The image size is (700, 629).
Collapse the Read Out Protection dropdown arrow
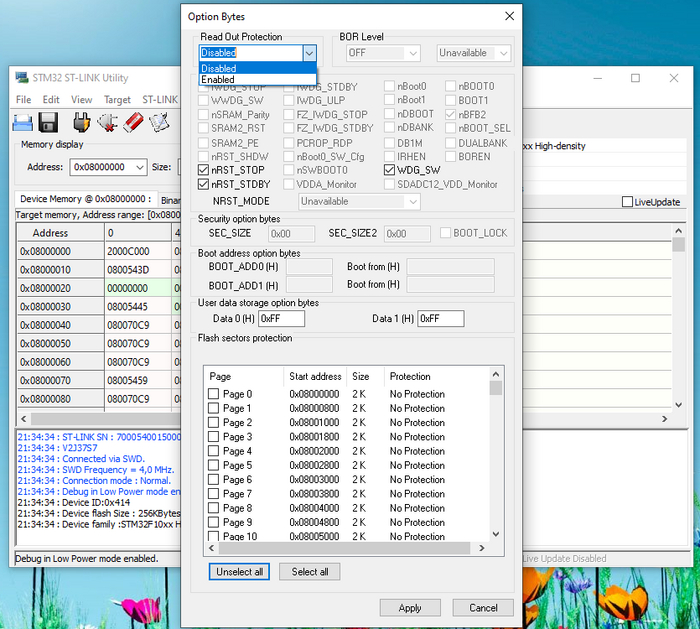pyautogui.click(x=309, y=53)
